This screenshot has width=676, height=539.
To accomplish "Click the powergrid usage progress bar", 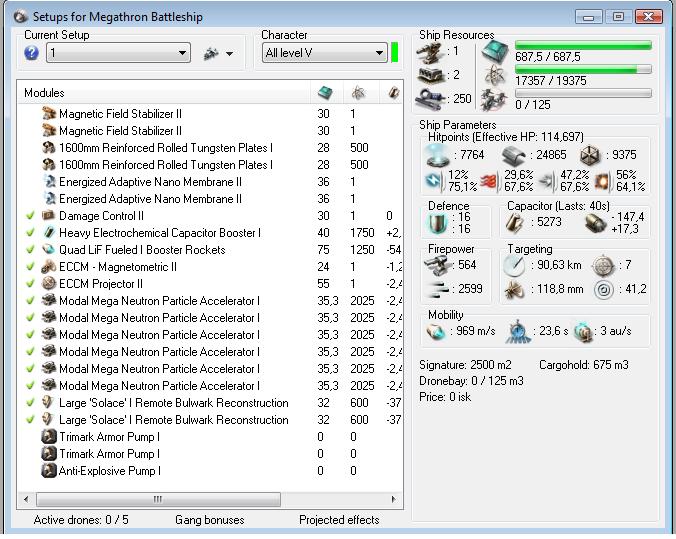I will point(583,69).
